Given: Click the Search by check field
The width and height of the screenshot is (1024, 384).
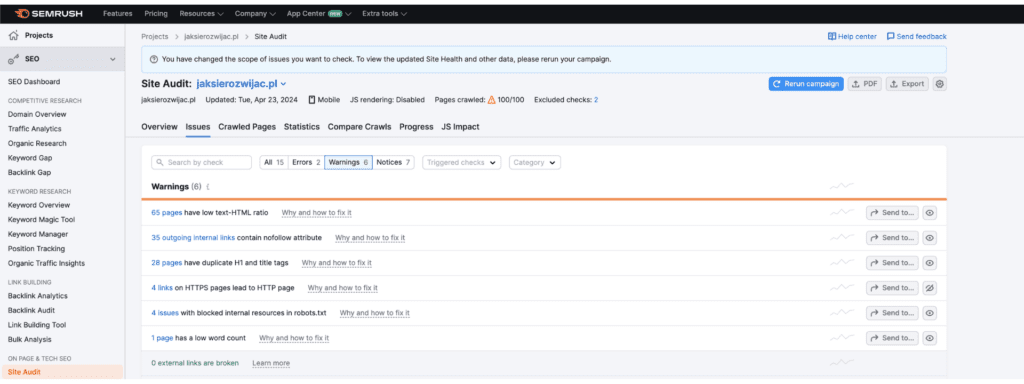Looking at the screenshot, I should pos(201,163).
